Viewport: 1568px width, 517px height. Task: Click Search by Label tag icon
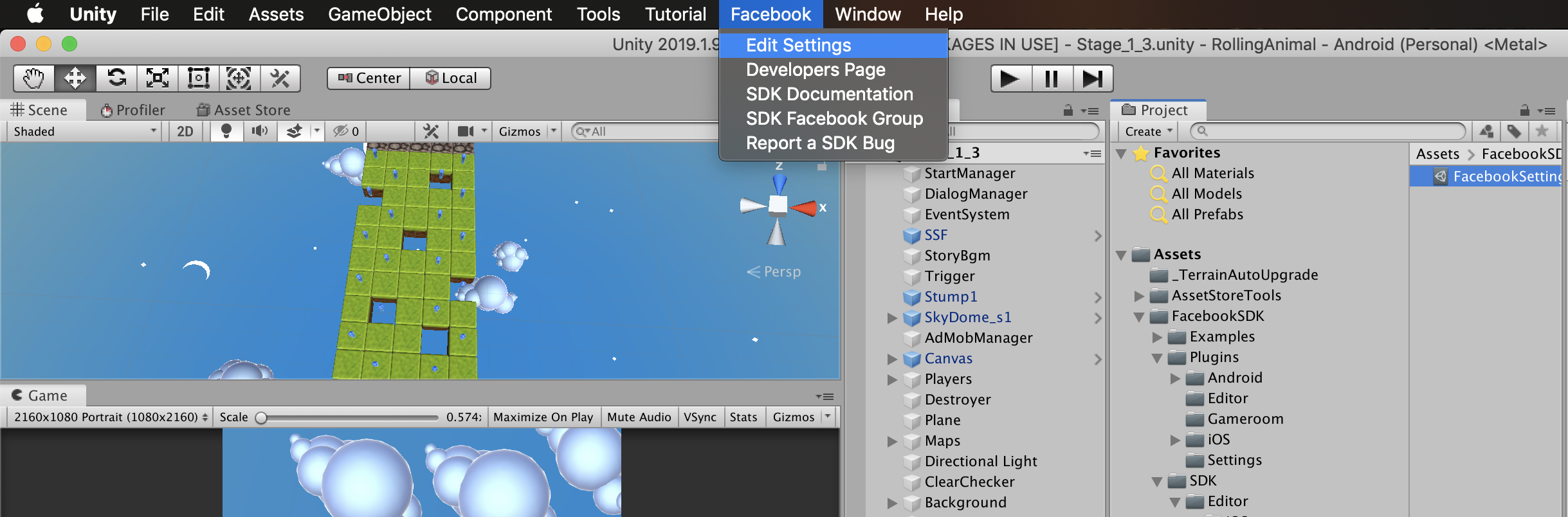1514,131
